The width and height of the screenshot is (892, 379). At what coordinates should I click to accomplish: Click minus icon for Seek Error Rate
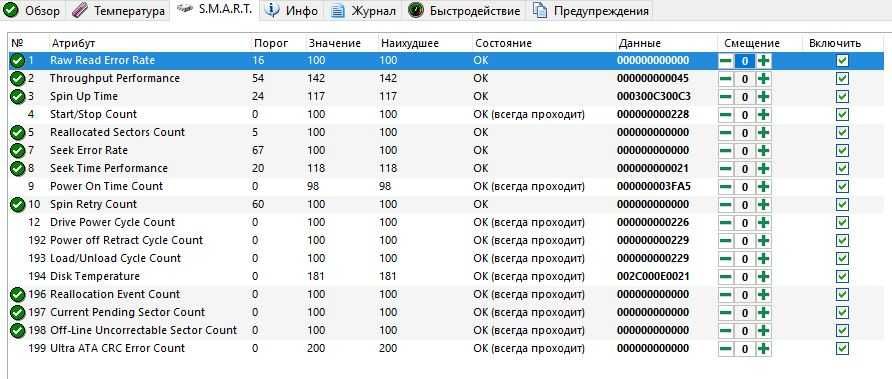pyautogui.click(x=726, y=151)
